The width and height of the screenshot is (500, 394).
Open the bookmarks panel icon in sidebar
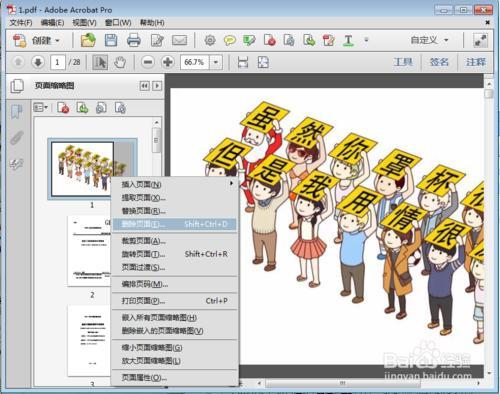(17, 112)
